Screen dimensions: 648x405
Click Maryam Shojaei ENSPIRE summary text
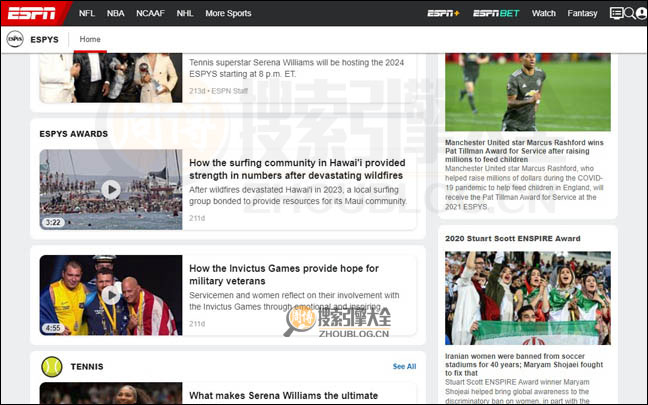coord(517,391)
